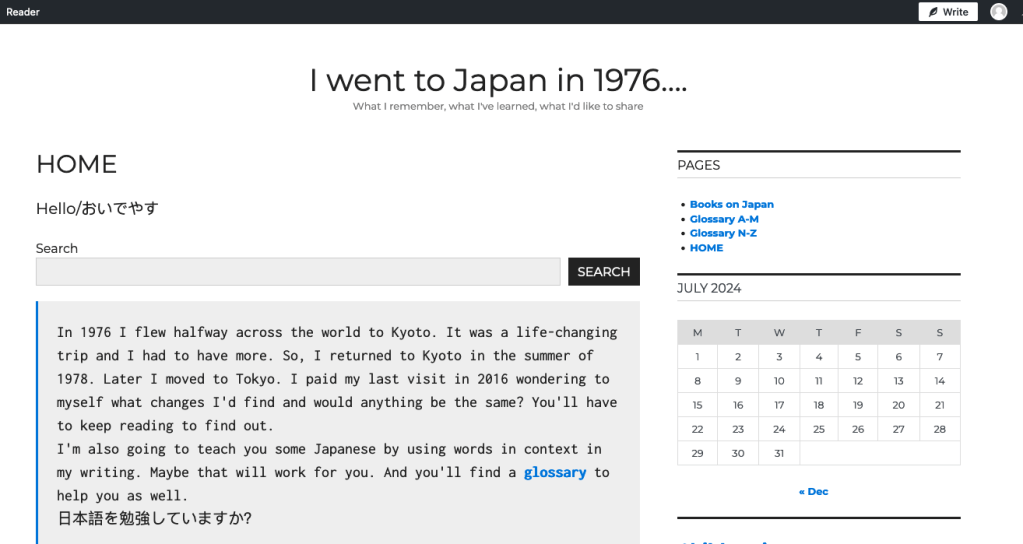This screenshot has height=544, width=1023.
Task: Navigate to previous month « Dec
Action: pos(813,492)
